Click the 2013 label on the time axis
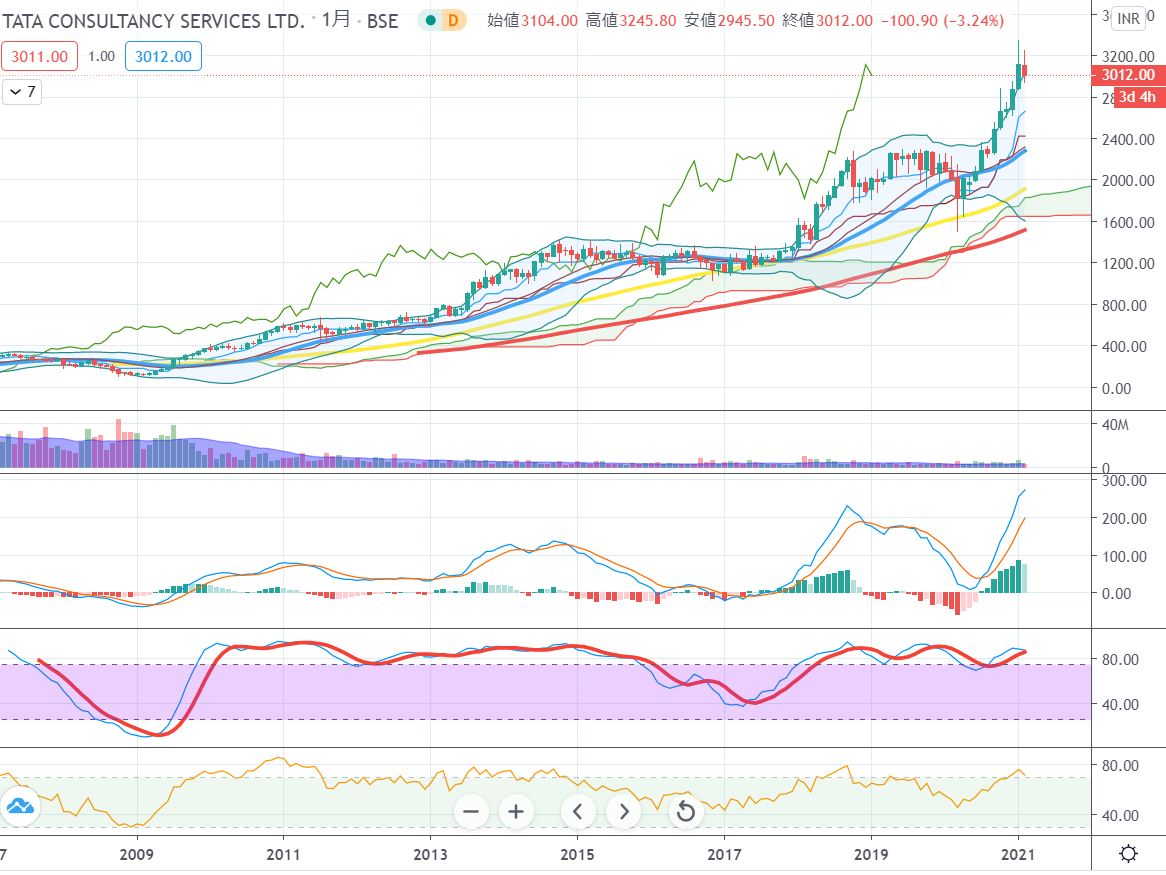This screenshot has height=875, width=1166. 431,854
